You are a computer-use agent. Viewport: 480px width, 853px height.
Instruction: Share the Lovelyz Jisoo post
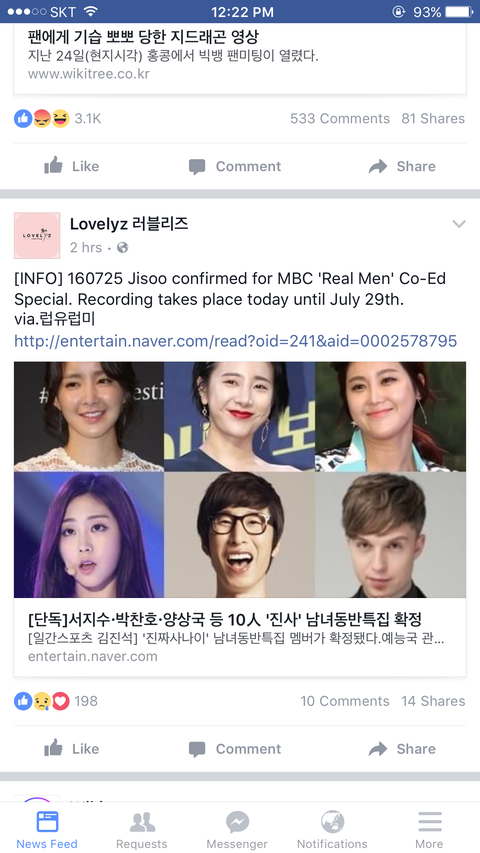[x=402, y=749]
